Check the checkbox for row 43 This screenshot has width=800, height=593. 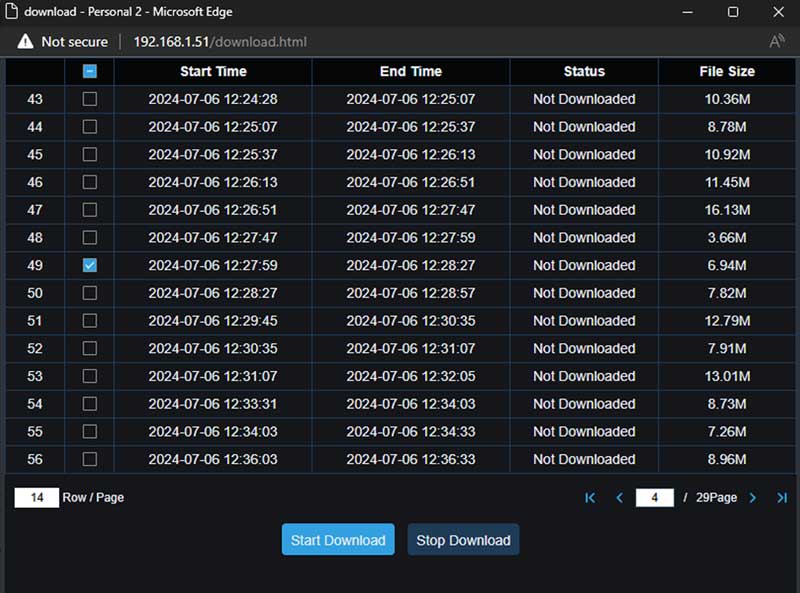[x=90, y=99]
